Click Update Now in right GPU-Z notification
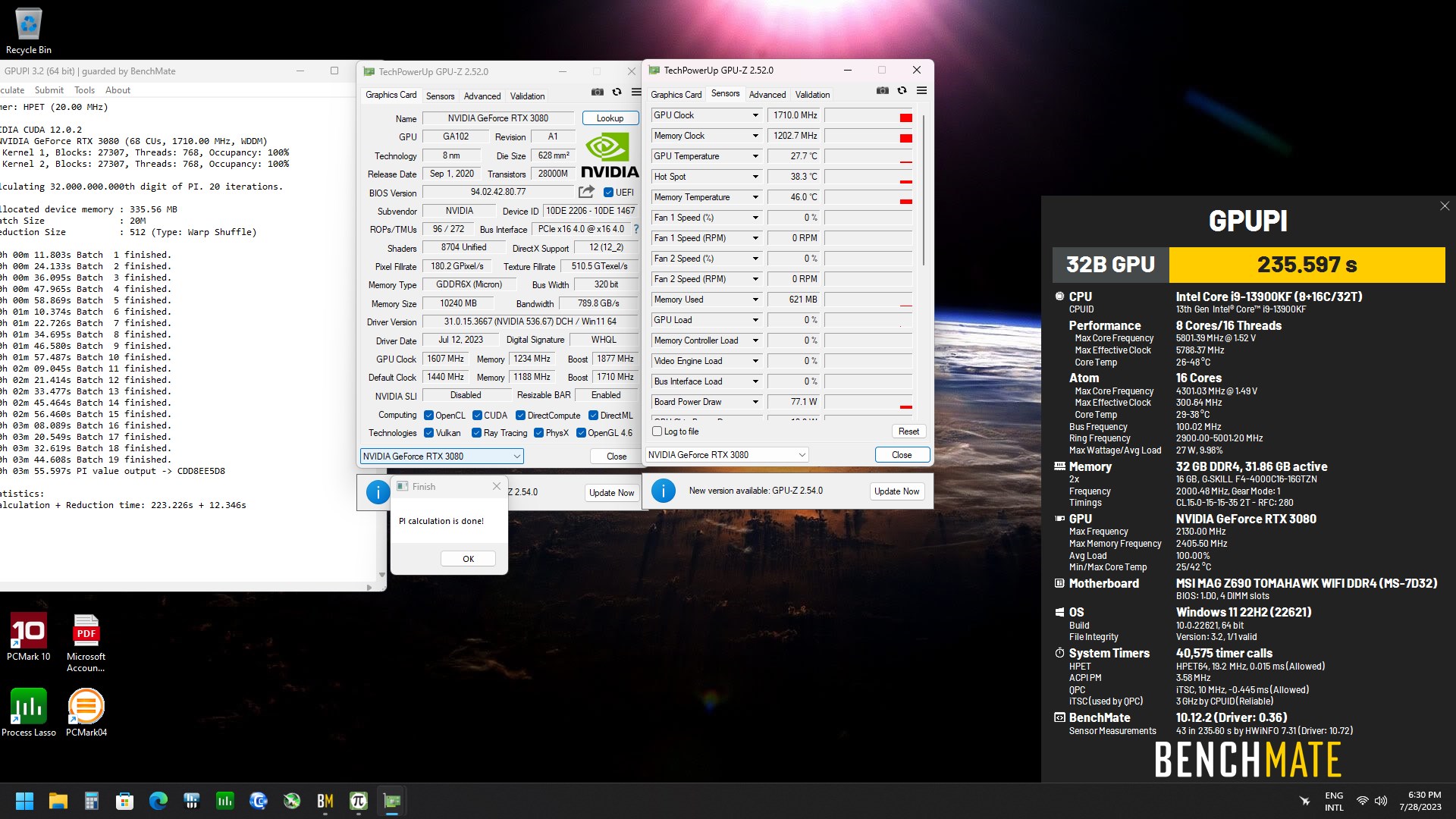 pyautogui.click(x=896, y=491)
